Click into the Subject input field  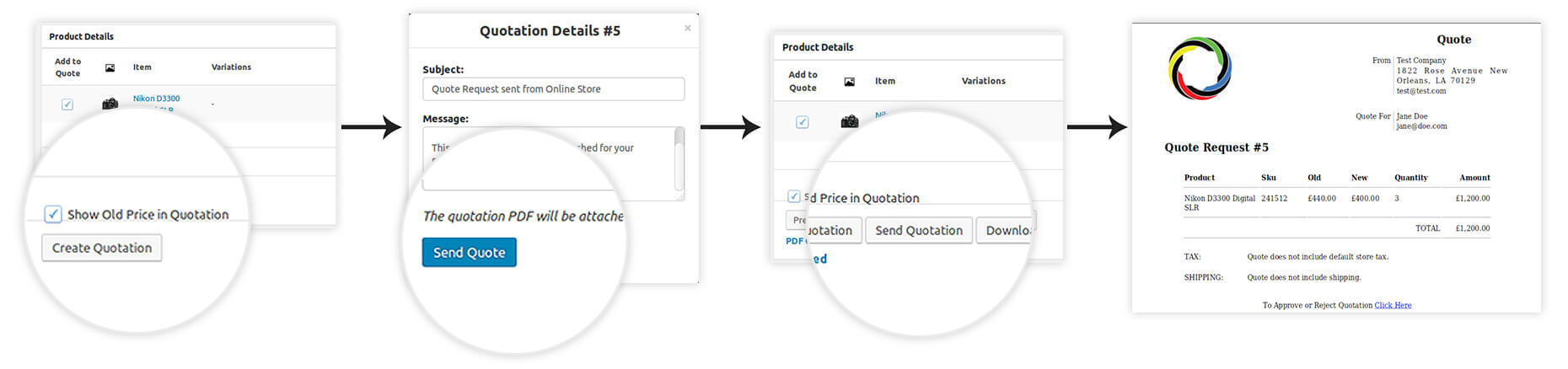(553, 88)
